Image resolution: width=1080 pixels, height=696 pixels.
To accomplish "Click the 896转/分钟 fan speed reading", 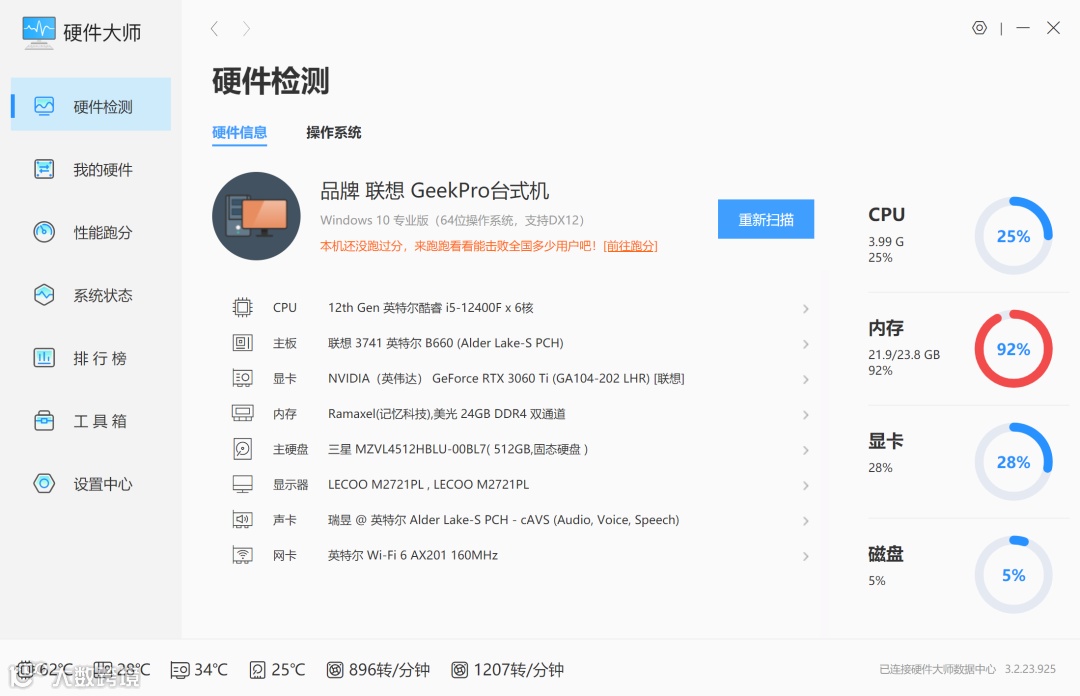I will 389,670.
